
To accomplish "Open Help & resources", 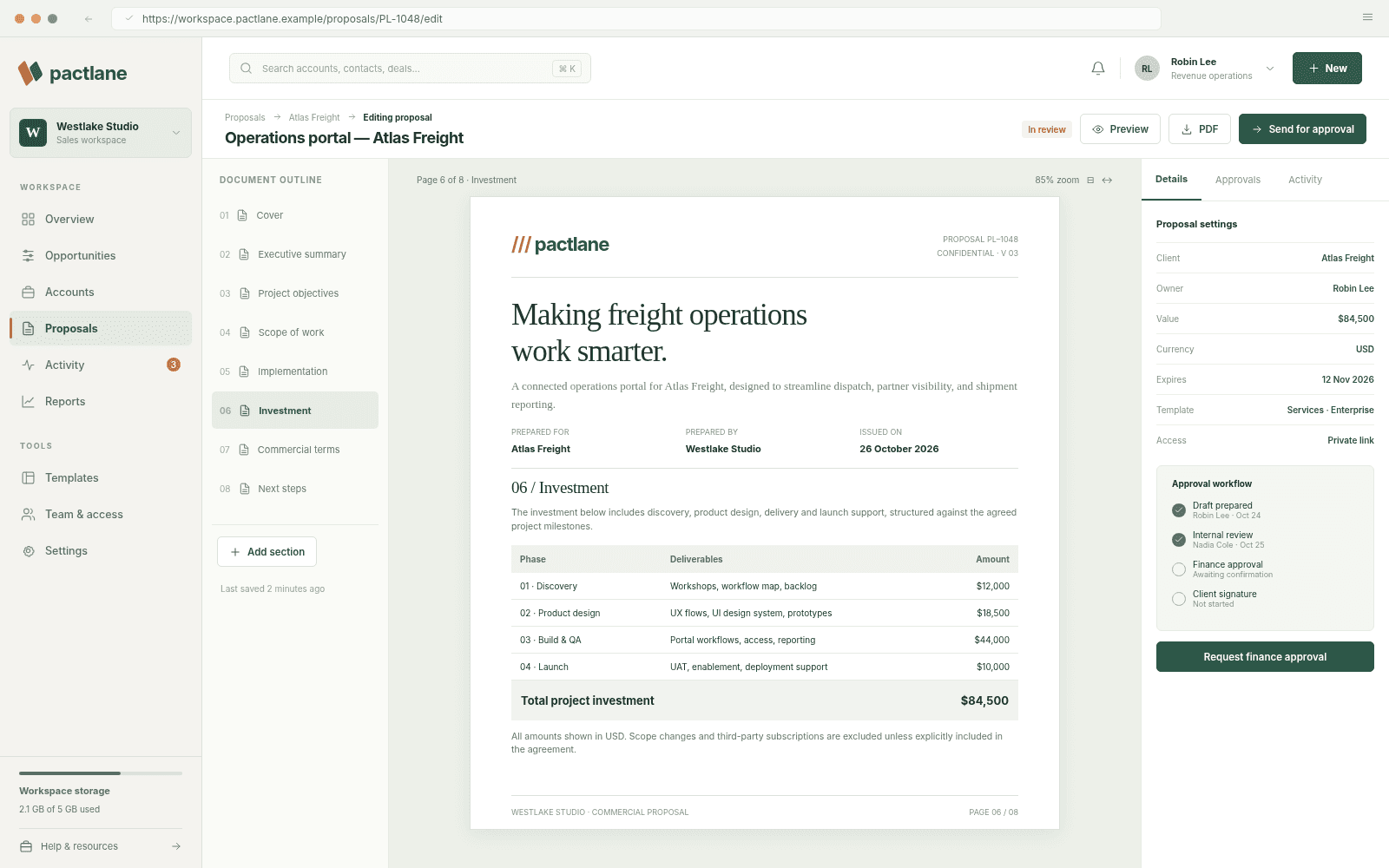I will coord(101,846).
